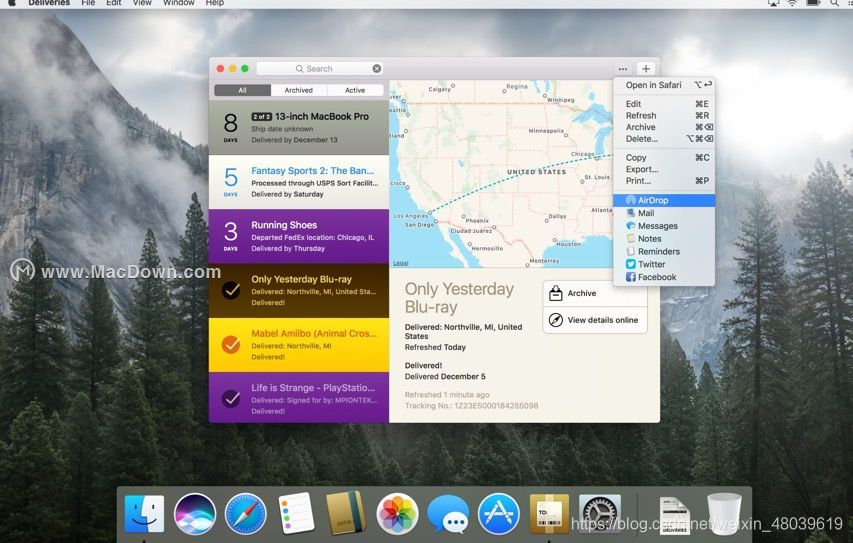Choose Open in Safari menu item
The image size is (853, 543).
pos(664,85)
